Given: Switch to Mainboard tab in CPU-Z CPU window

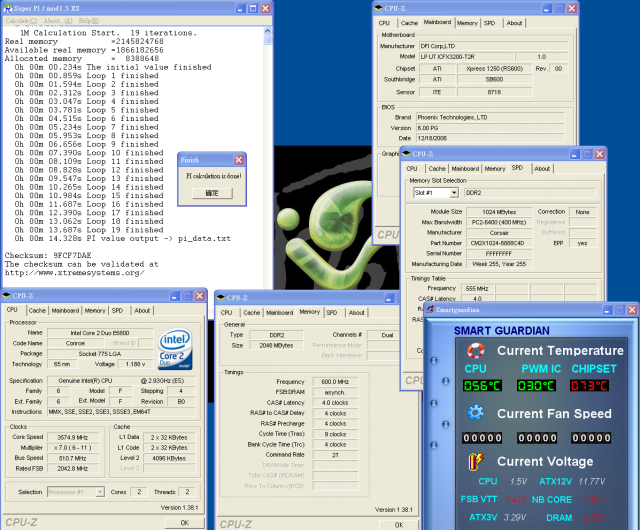Looking at the screenshot, I should coord(65,310).
